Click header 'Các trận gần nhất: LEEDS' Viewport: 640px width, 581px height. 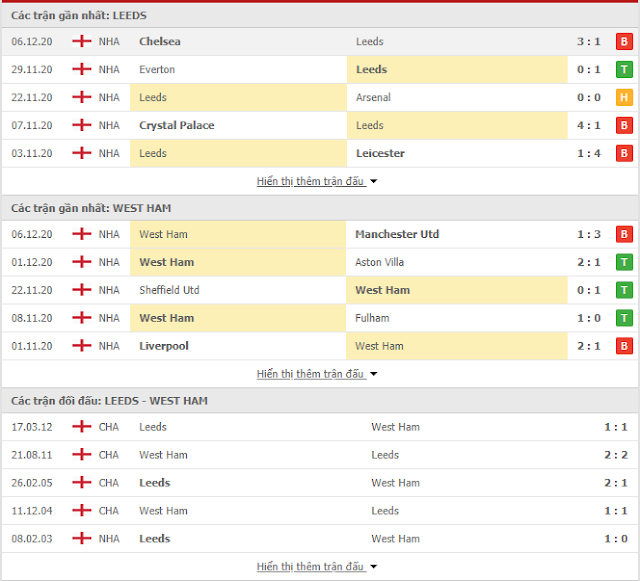(79, 16)
